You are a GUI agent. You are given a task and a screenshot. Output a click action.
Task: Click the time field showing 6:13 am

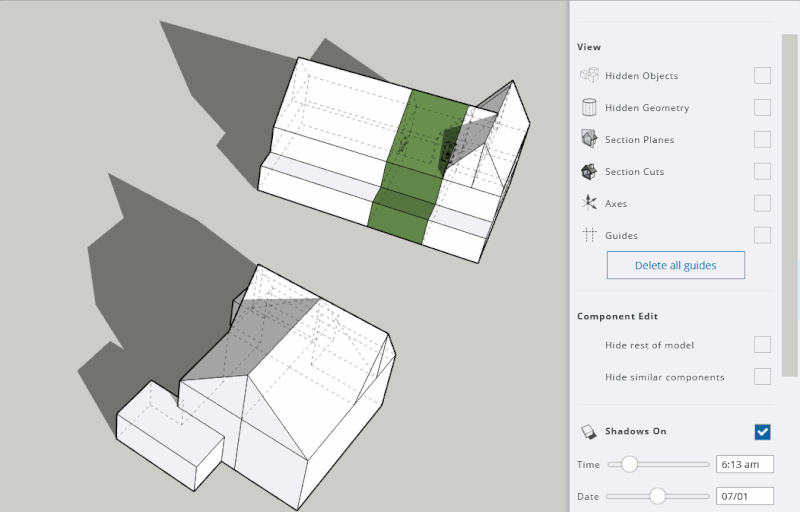[x=744, y=464]
